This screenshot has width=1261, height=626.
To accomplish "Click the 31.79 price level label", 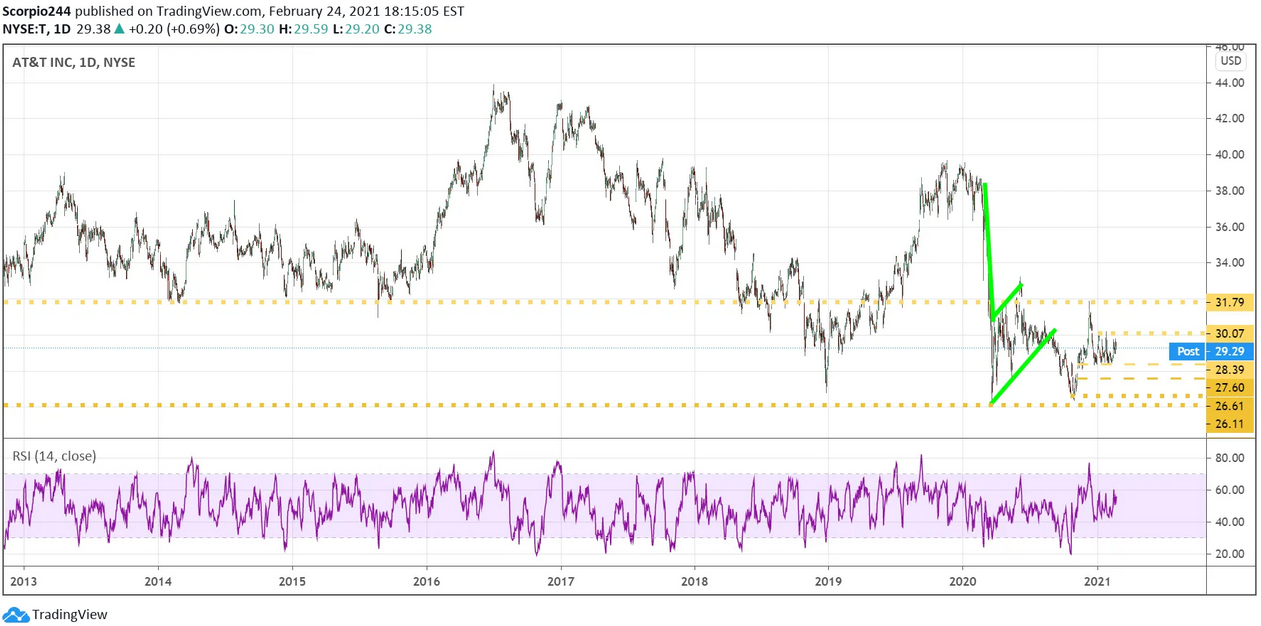I will pos(1231,301).
